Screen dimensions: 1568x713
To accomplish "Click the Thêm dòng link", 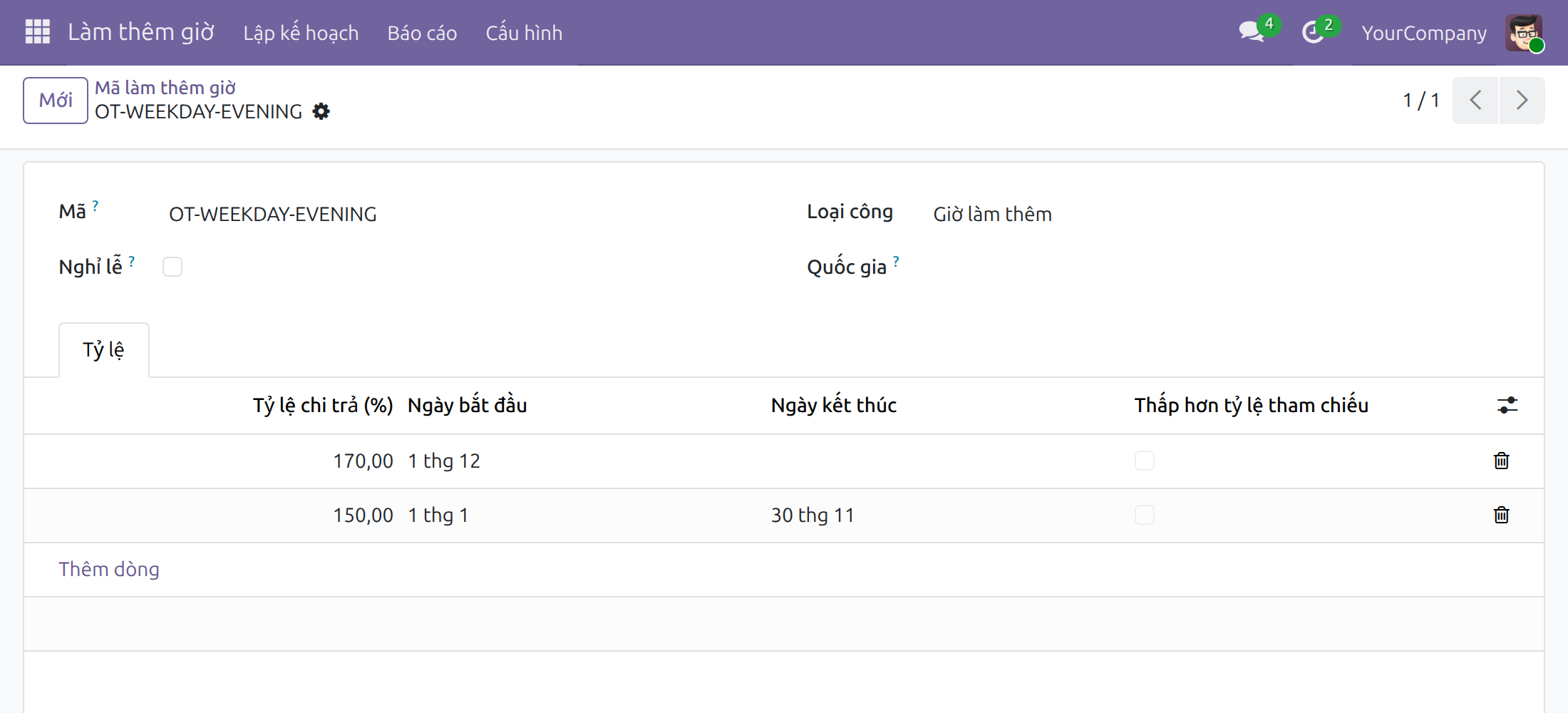I will coord(109,569).
